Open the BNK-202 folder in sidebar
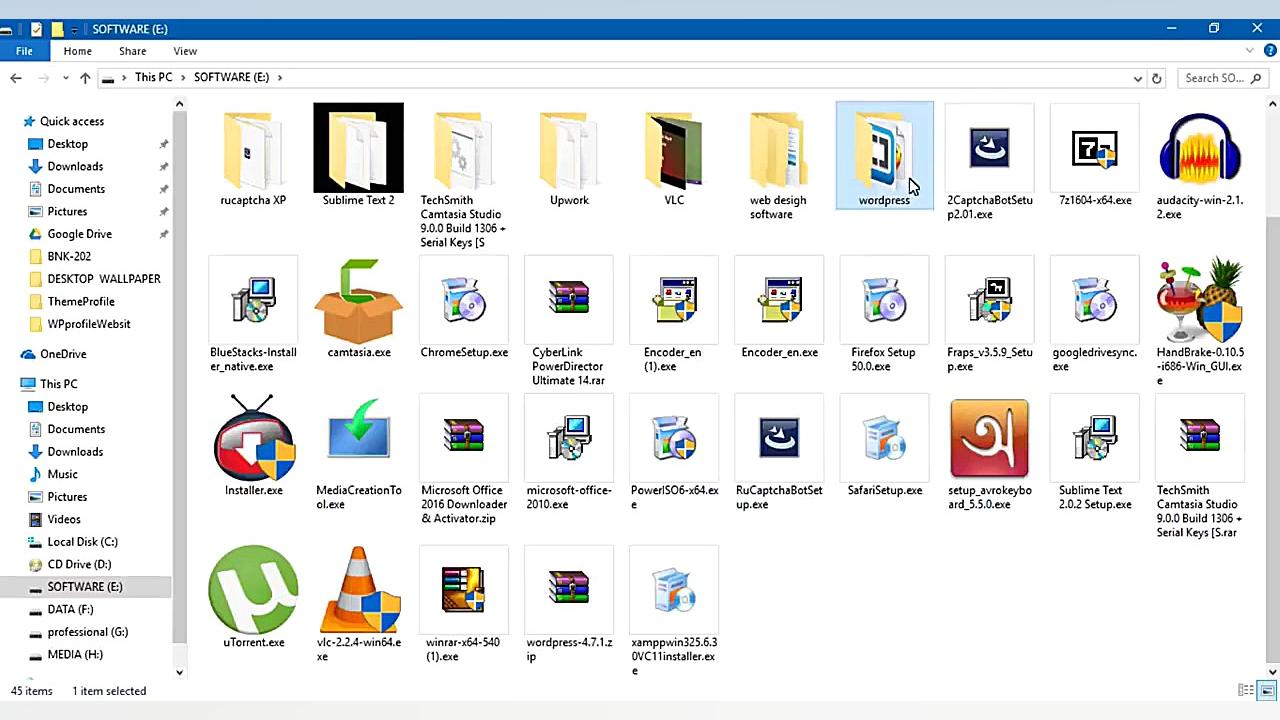Viewport: 1280px width, 720px height. 69,256
